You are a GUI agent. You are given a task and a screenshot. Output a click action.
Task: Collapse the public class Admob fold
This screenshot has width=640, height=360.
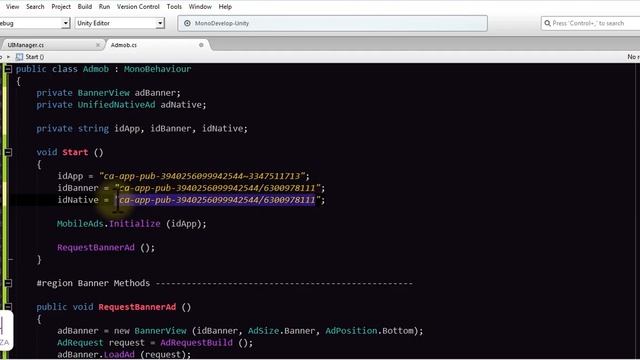pos(8,69)
